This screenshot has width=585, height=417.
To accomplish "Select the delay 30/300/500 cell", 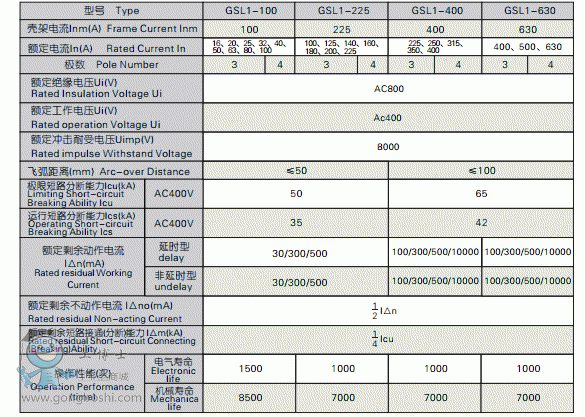I will click(296, 253).
